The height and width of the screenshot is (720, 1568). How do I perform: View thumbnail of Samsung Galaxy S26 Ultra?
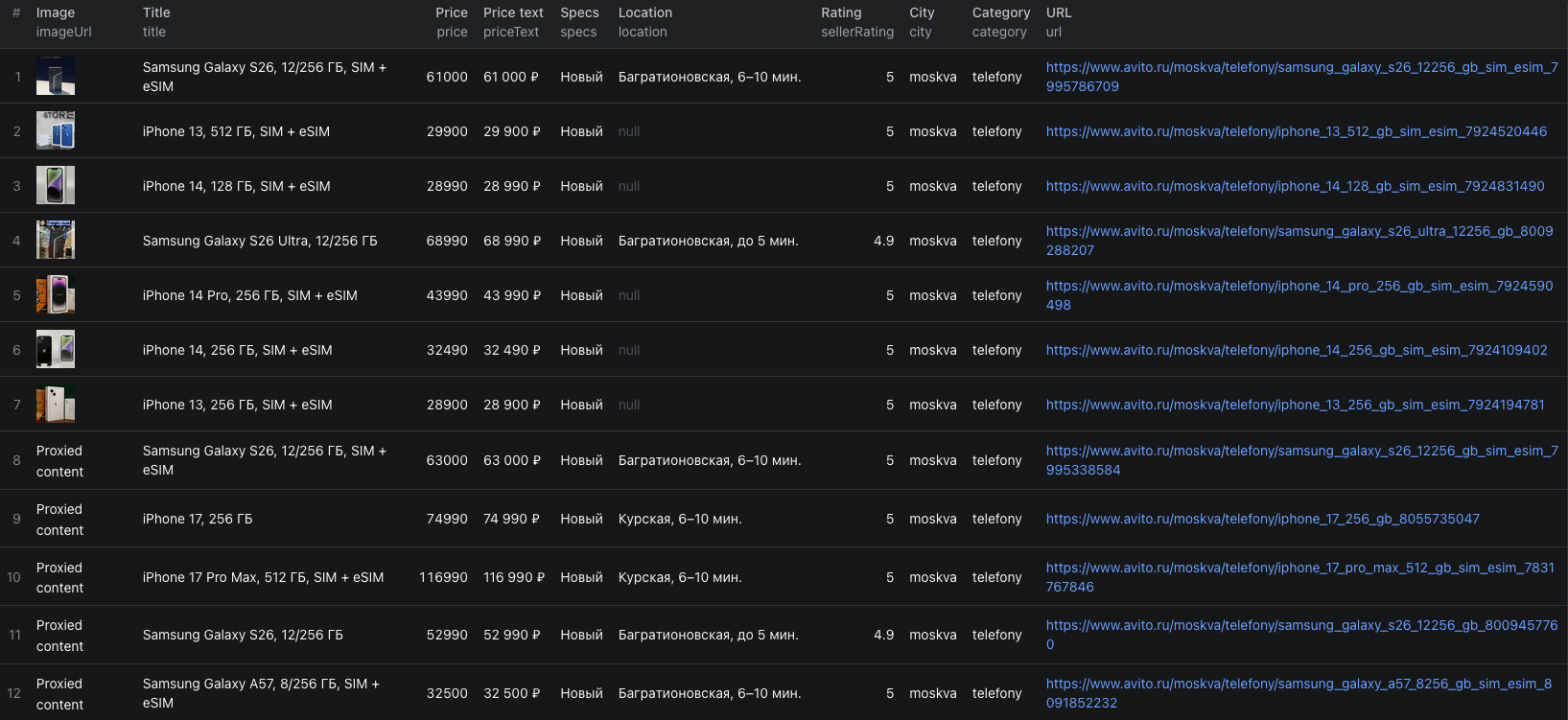point(56,240)
